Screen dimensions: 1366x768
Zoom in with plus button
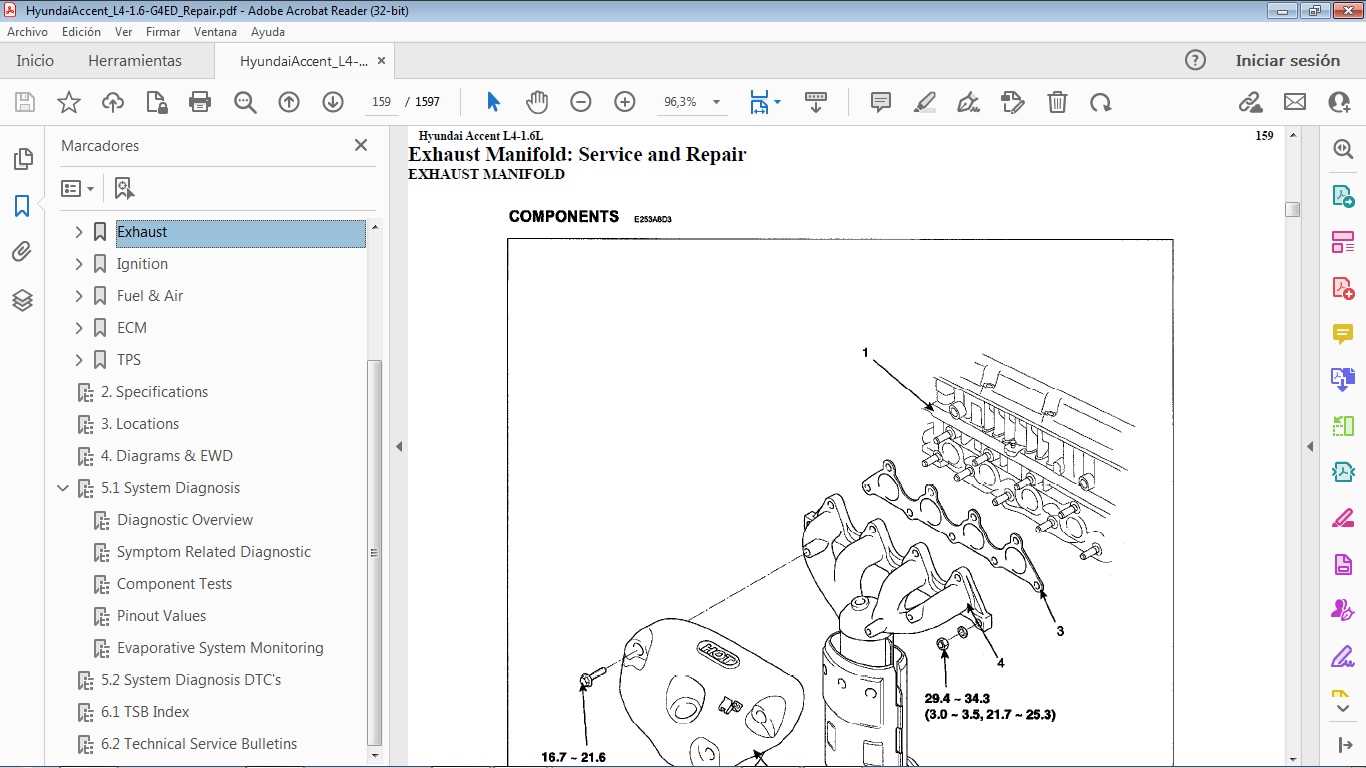[x=625, y=102]
